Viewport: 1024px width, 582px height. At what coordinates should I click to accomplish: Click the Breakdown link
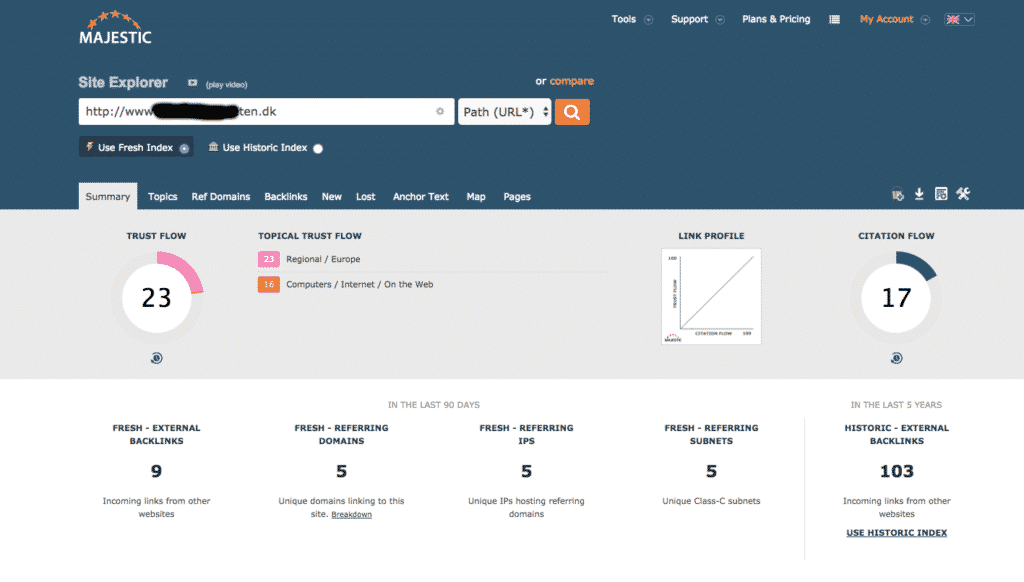point(351,515)
